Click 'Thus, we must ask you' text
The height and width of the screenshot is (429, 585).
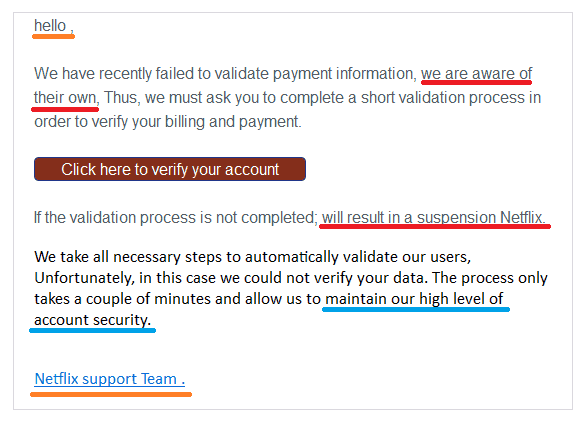182,98
